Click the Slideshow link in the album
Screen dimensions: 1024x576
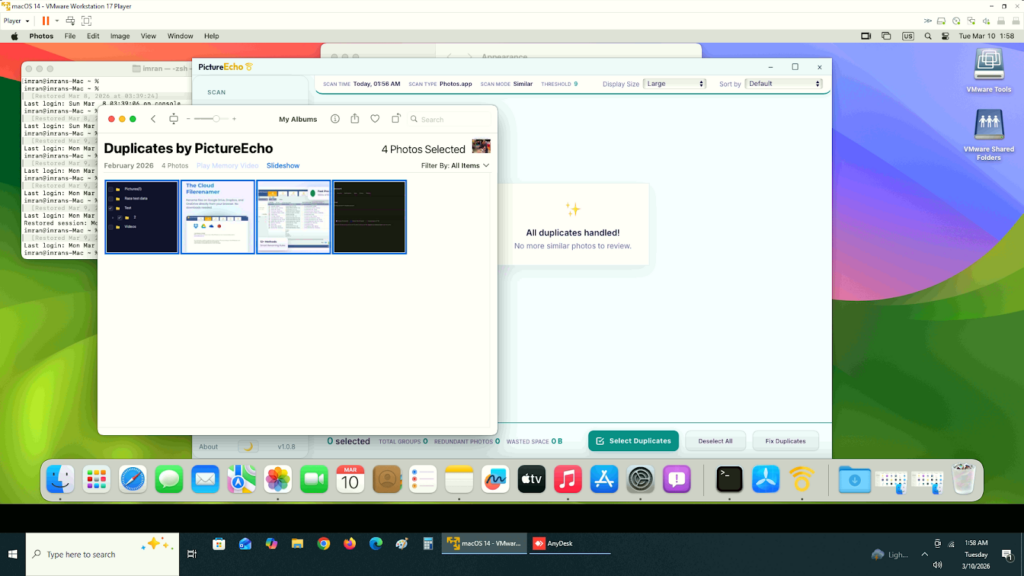(283, 166)
